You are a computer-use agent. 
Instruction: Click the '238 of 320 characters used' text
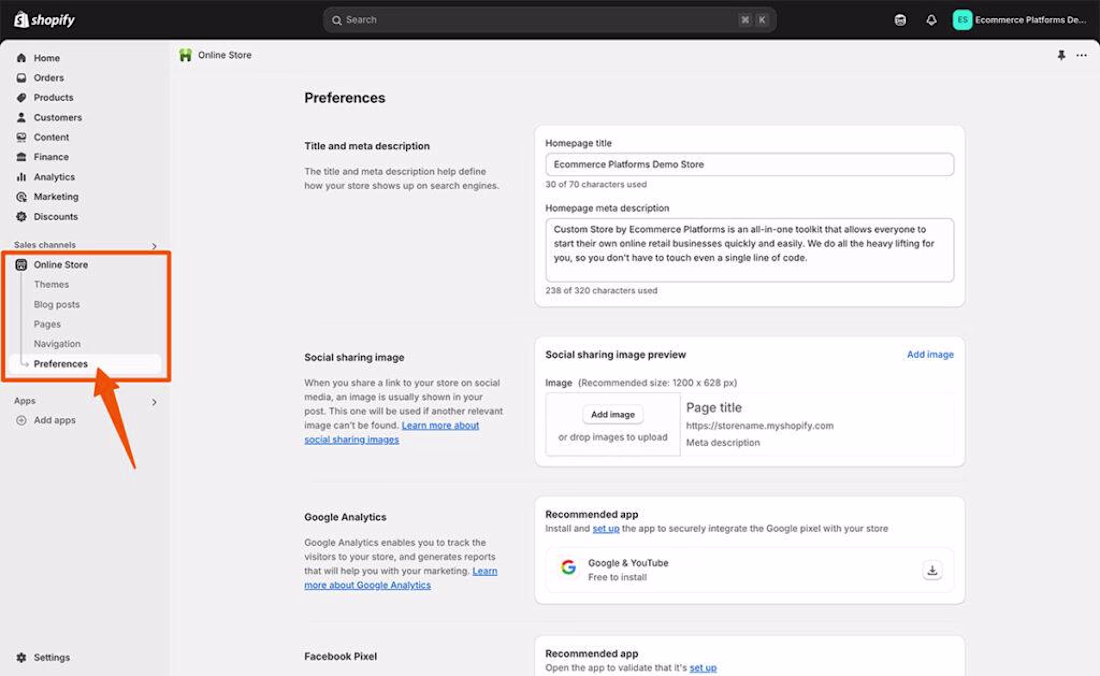tap(601, 291)
